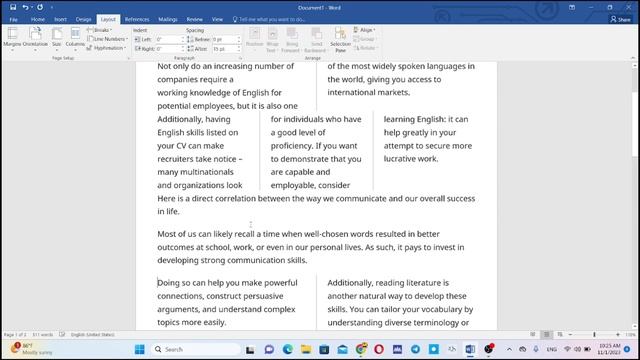
Task: Click the Spacing After input field
Action: pos(224,49)
